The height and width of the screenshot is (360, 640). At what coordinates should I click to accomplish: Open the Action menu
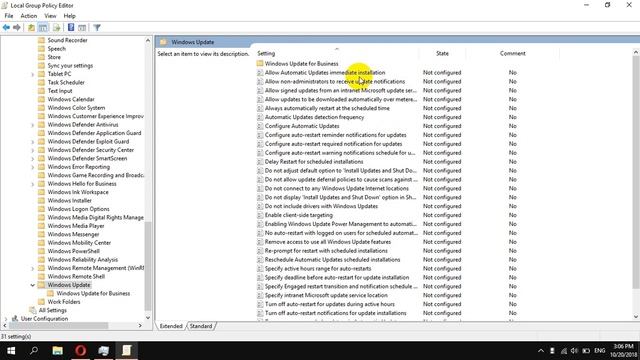(x=29, y=16)
